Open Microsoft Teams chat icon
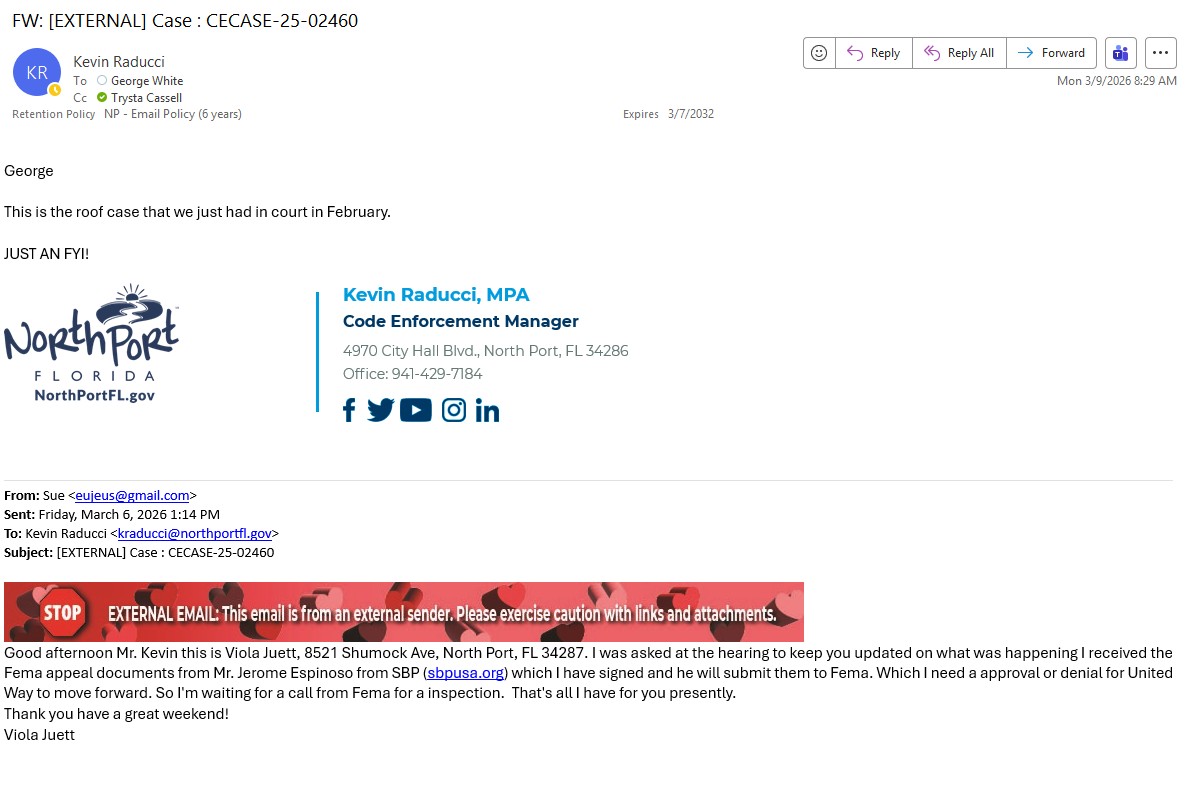 [x=1121, y=53]
